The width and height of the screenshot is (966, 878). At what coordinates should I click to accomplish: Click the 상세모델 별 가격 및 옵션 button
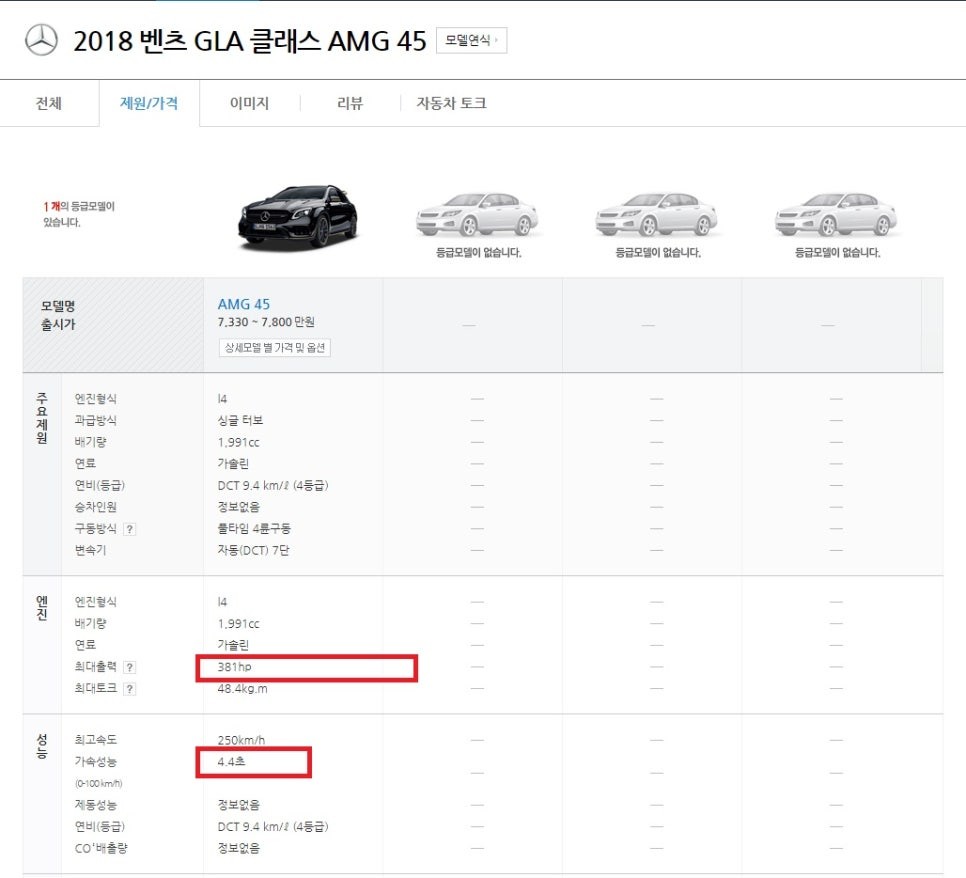274,347
